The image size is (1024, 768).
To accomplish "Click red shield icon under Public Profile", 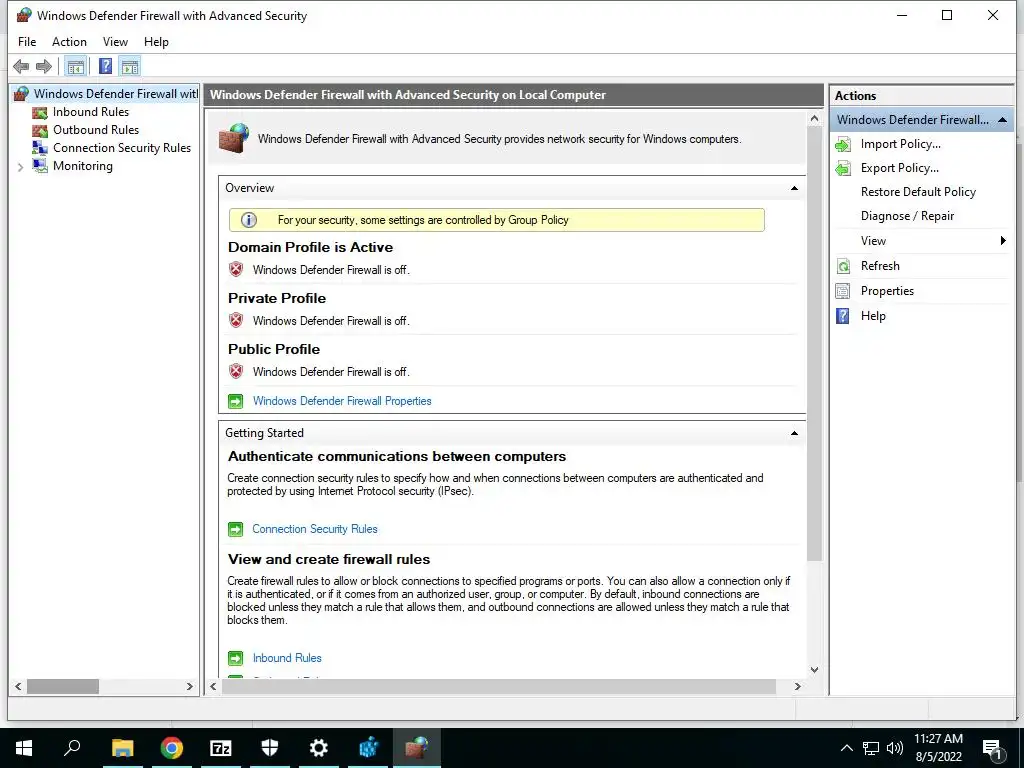I will 236,371.
